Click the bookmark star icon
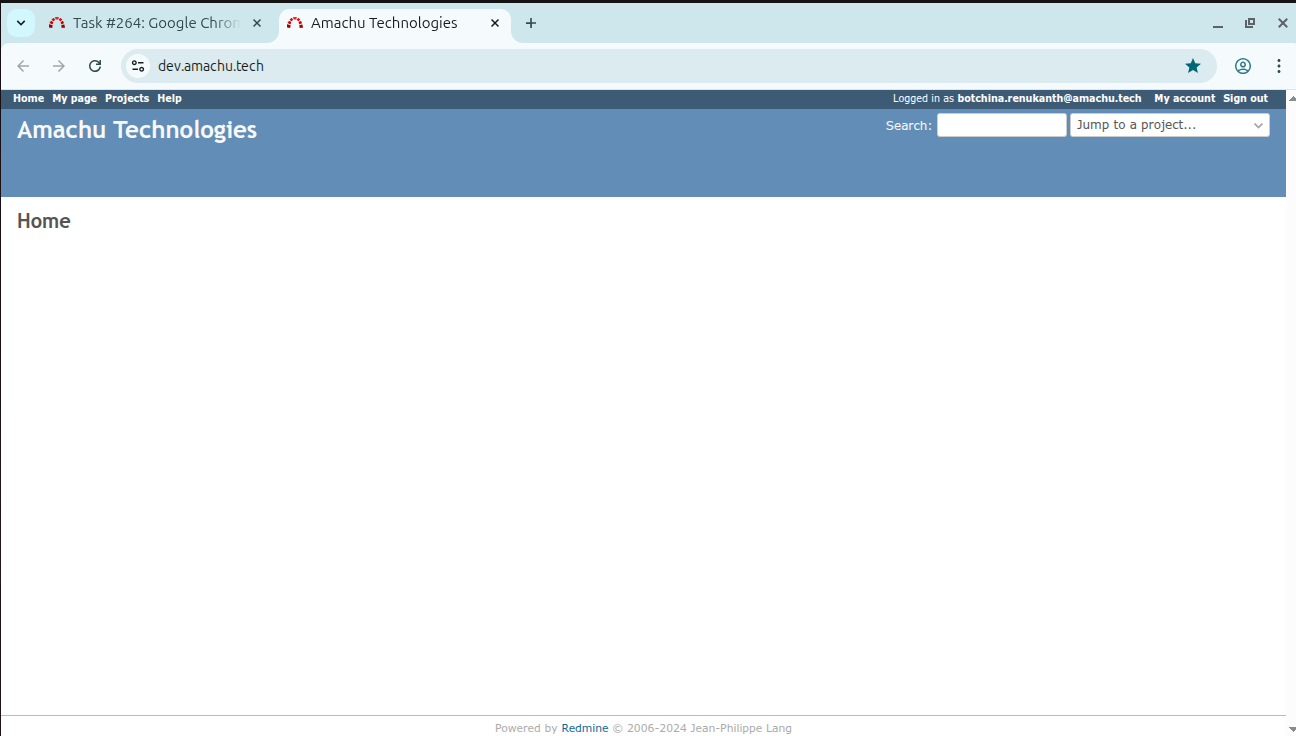The image size is (1296, 736). pyautogui.click(x=1193, y=66)
